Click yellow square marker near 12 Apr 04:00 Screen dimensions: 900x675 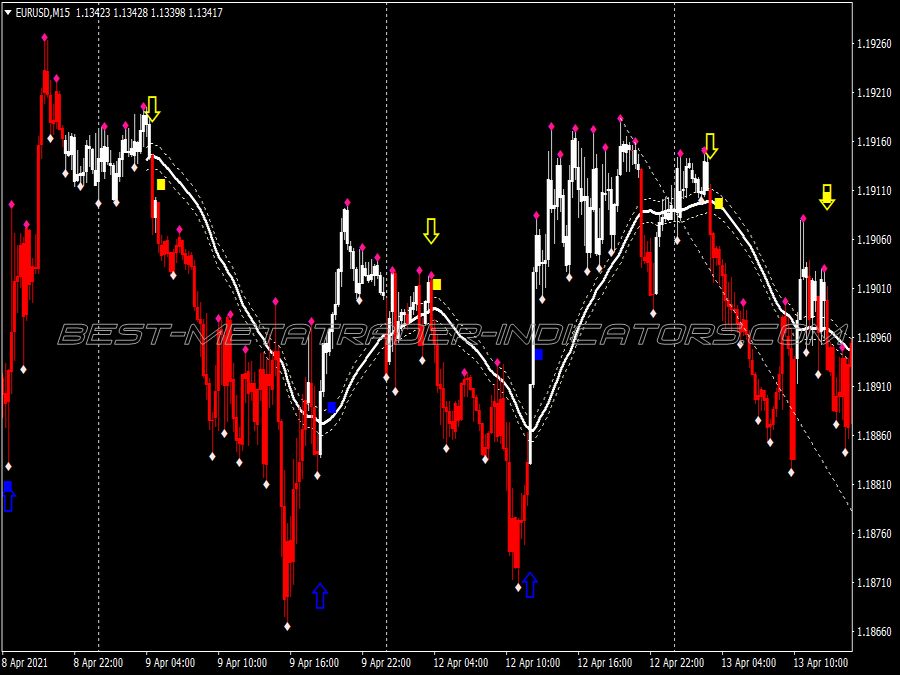[437, 284]
